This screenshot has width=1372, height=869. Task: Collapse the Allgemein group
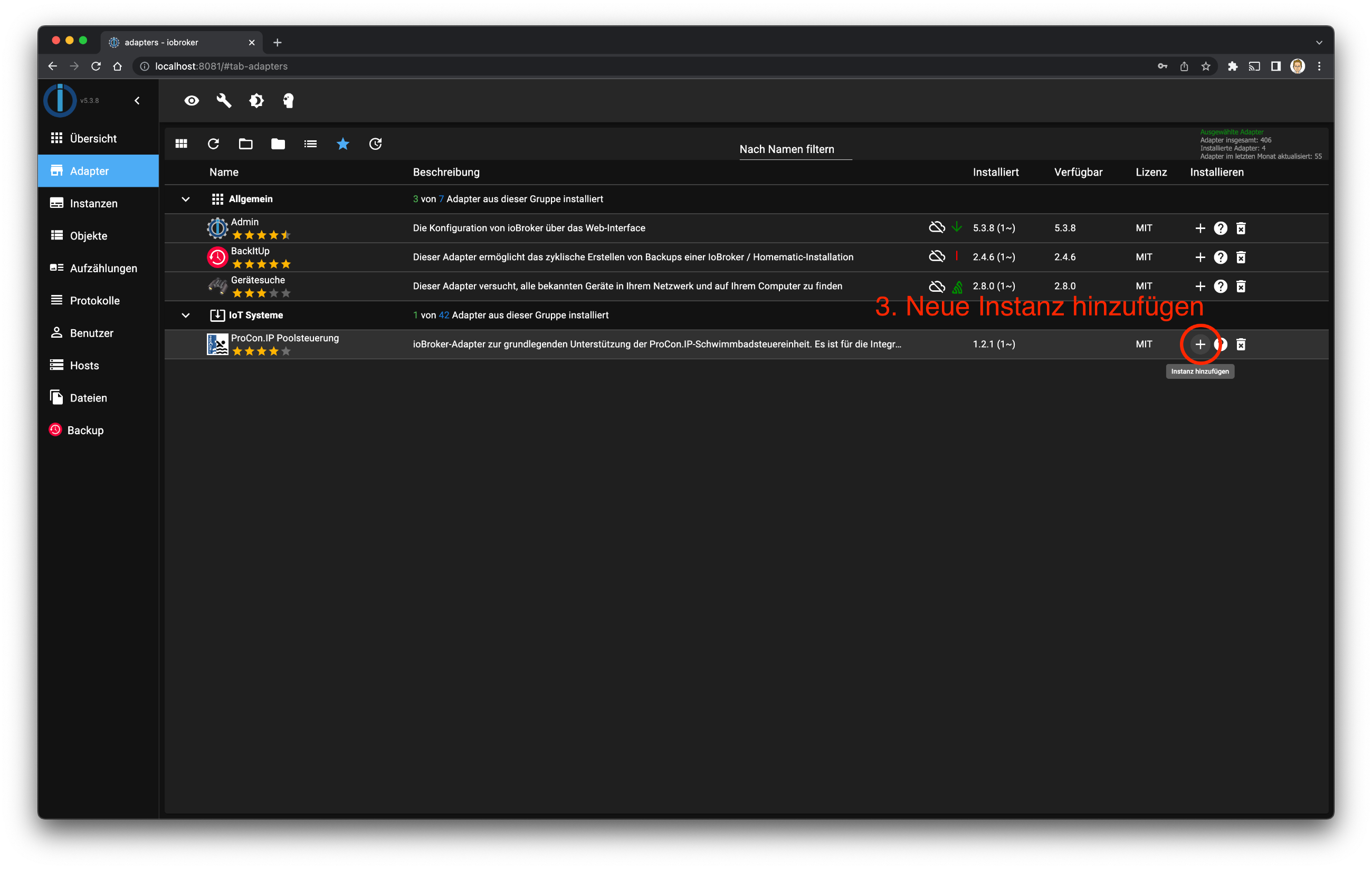click(x=185, y=199)
